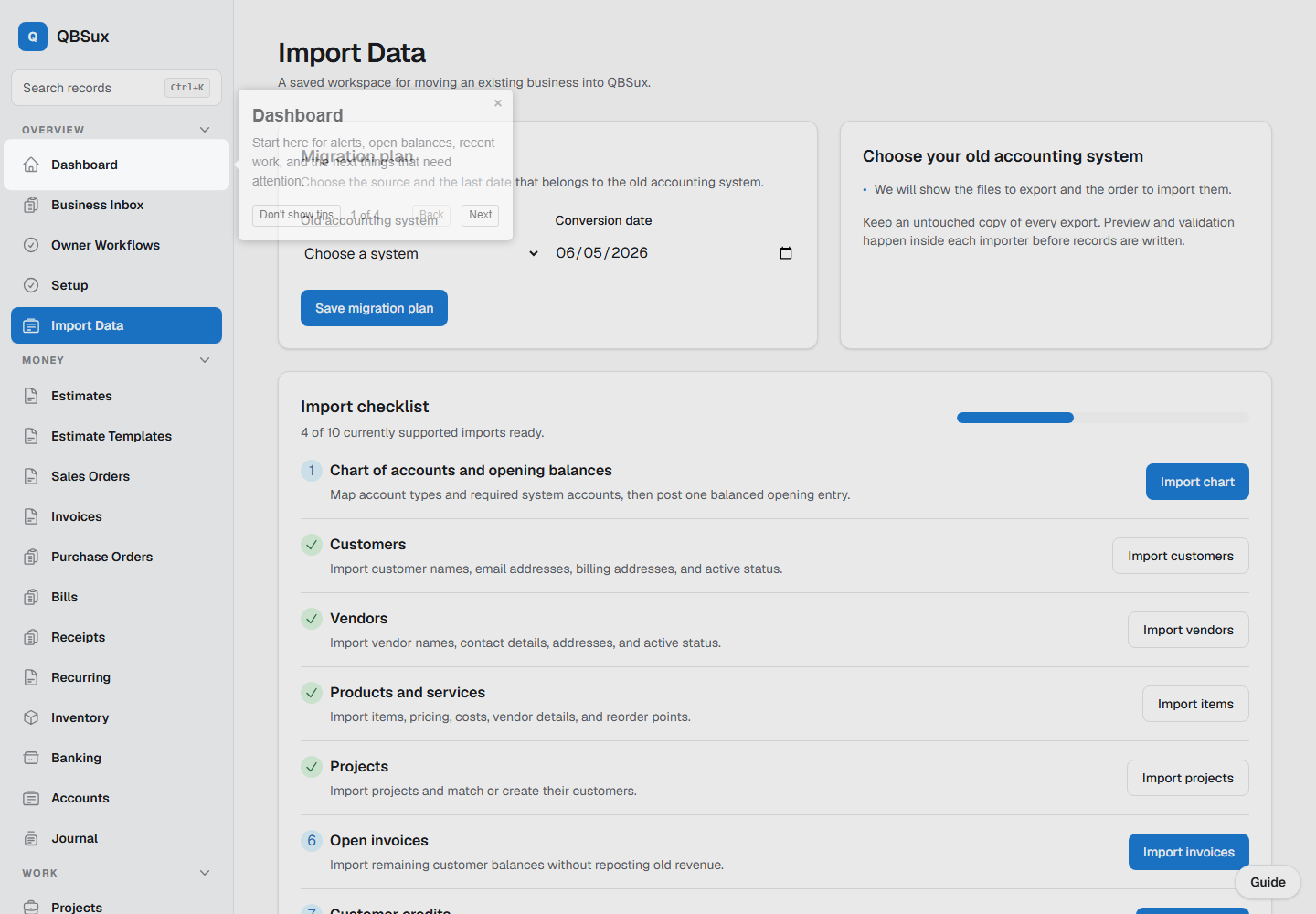Click the Accounts ledger icon
Screen dimensions: 1316x914
pos(31,798)
